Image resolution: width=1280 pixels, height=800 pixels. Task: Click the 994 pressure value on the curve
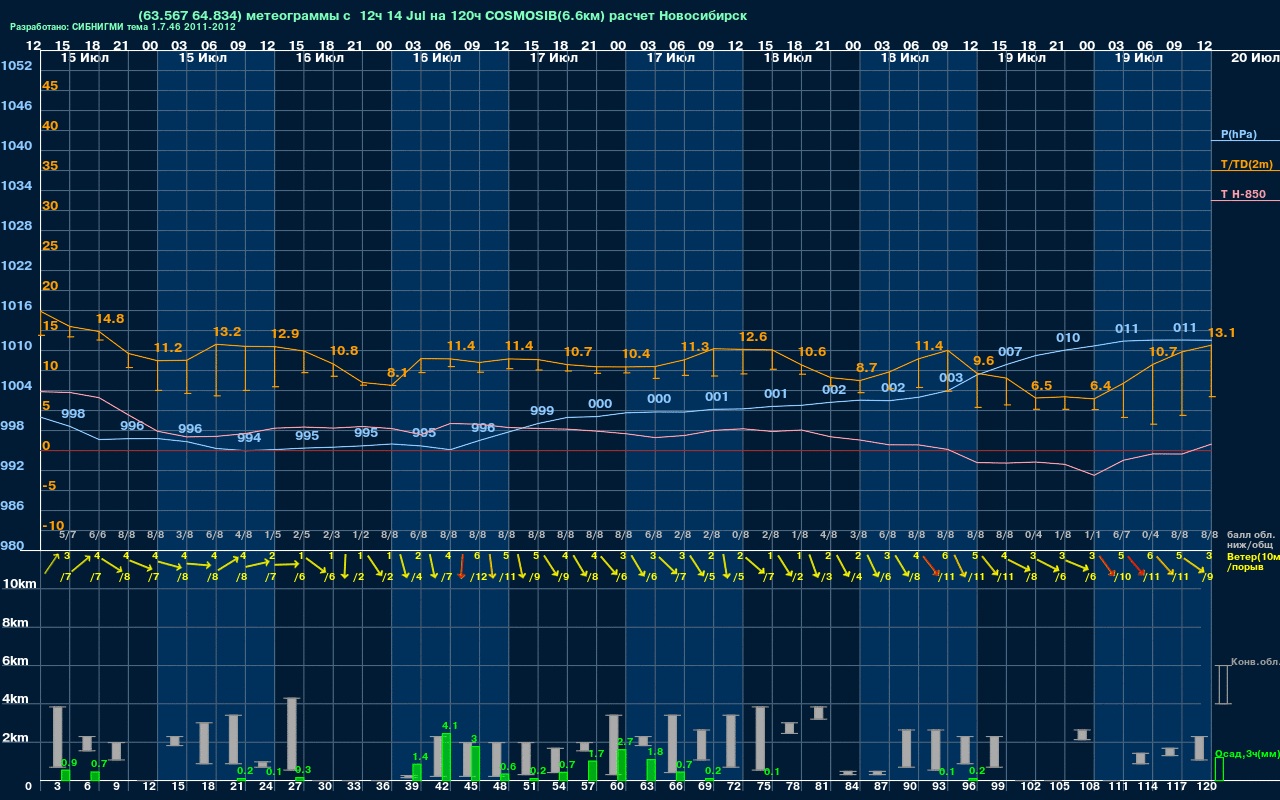point(249,438)
